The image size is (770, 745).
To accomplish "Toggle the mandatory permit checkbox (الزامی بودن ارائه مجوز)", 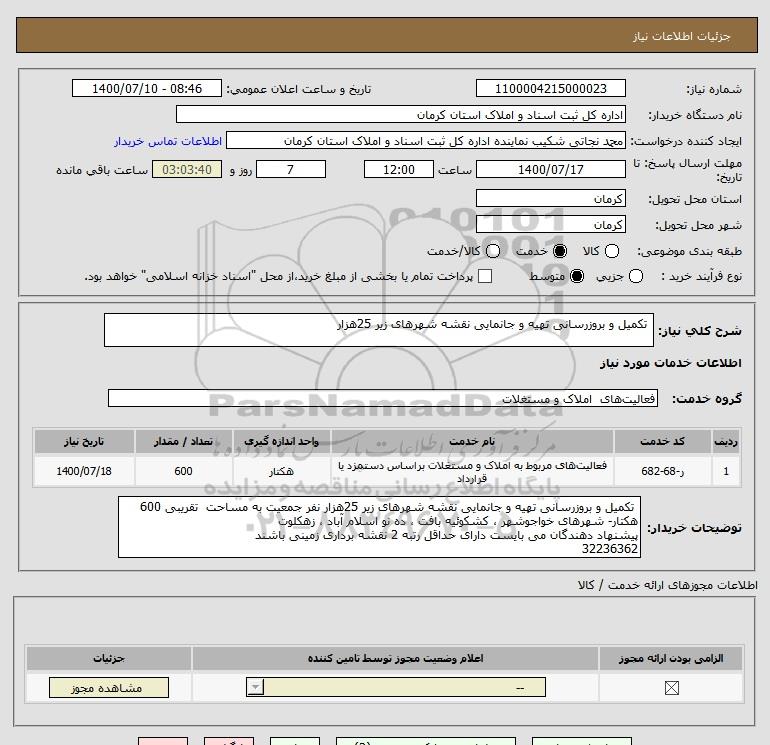I will click(671, 688).
